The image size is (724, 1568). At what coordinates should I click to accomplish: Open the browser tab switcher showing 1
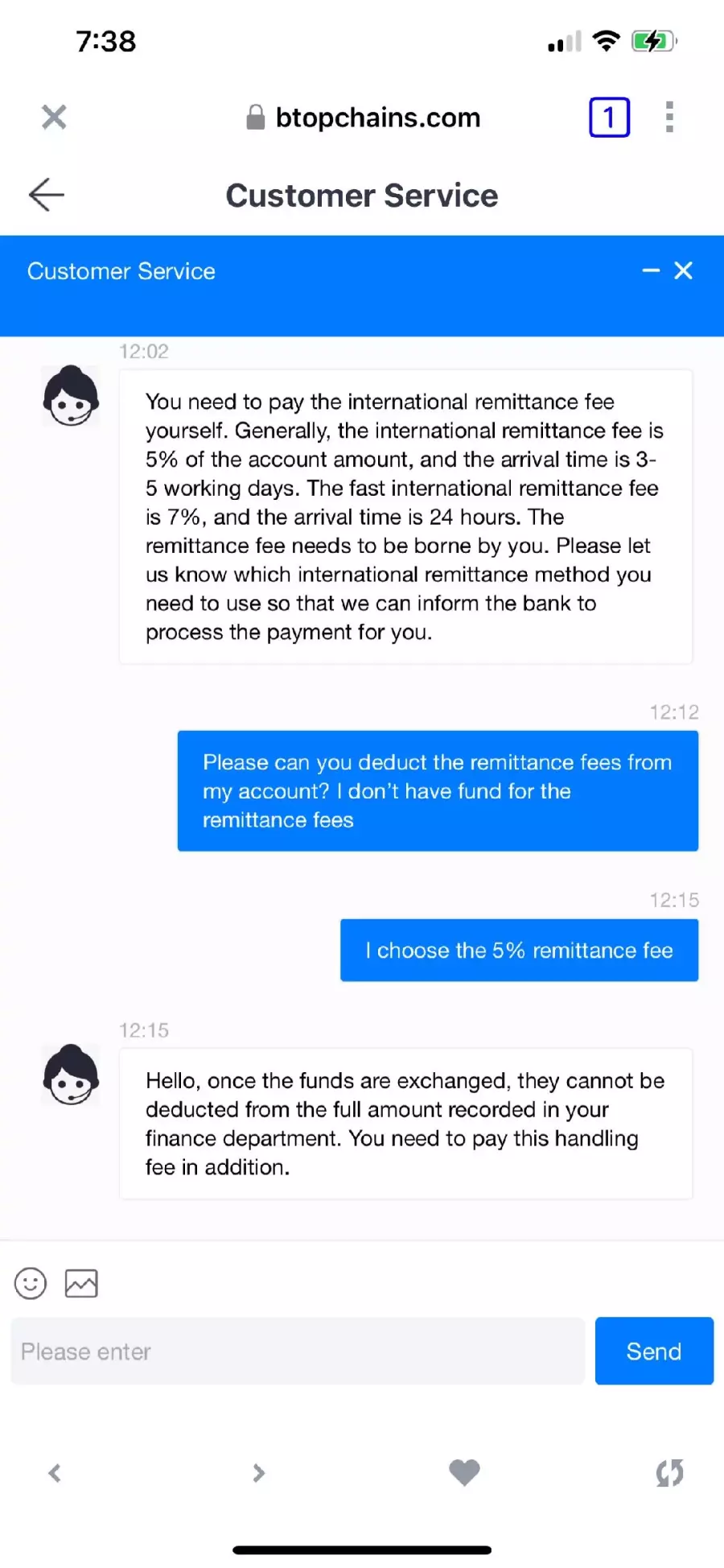[609, 118]
